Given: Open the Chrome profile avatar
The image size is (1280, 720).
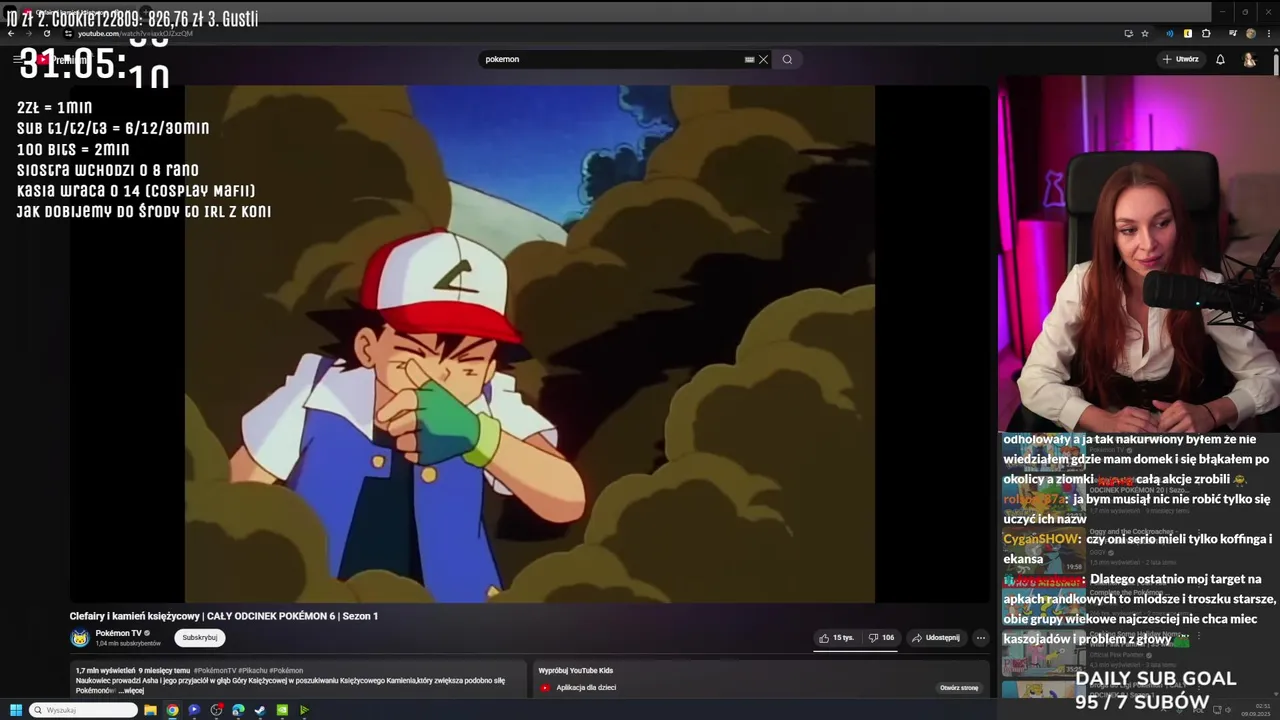Looking at the screenshot, I should click(x=1250, y=33).
